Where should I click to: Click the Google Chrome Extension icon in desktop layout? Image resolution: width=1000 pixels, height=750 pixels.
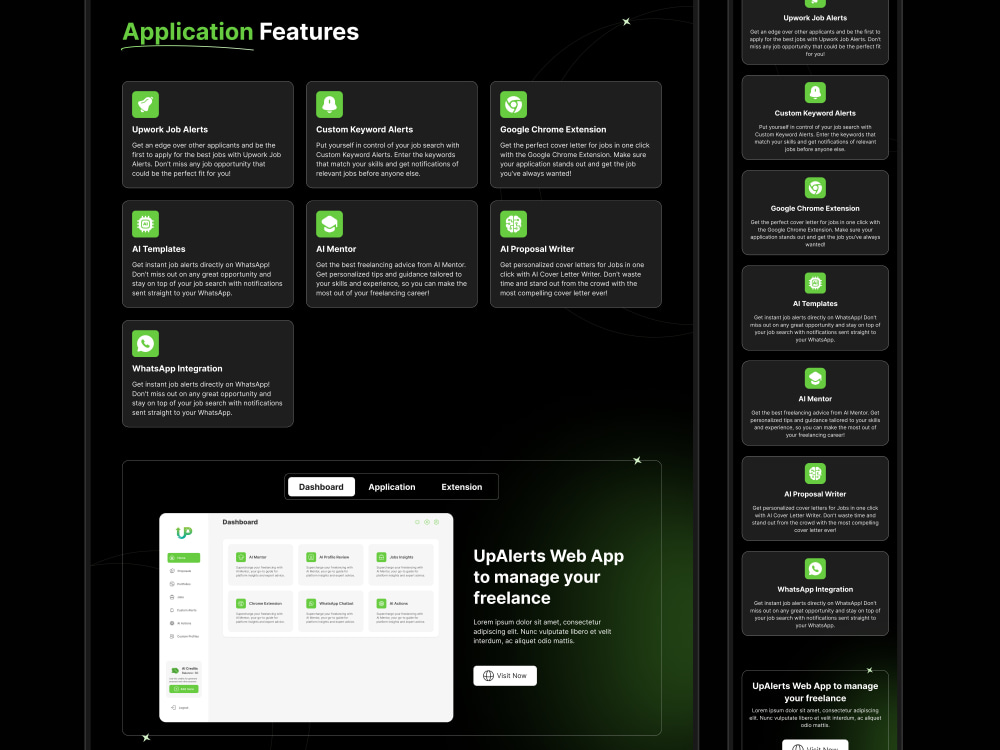(x=513, y=105)
